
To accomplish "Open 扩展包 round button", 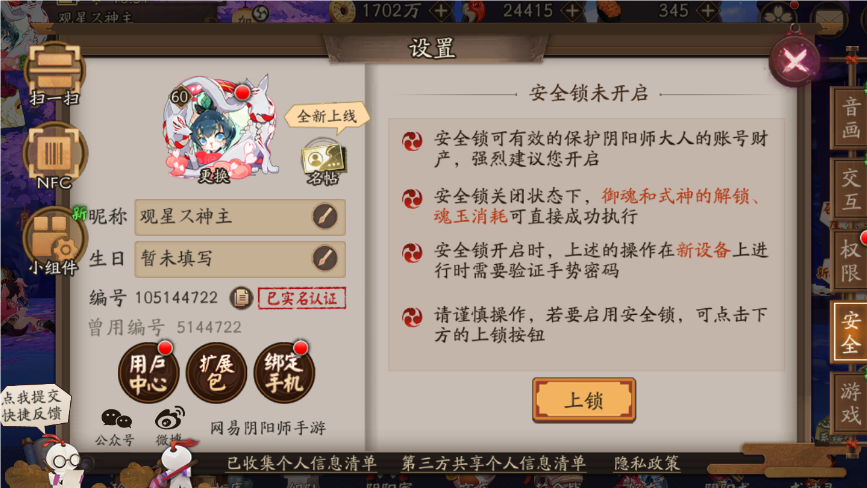I will point(216,372).
